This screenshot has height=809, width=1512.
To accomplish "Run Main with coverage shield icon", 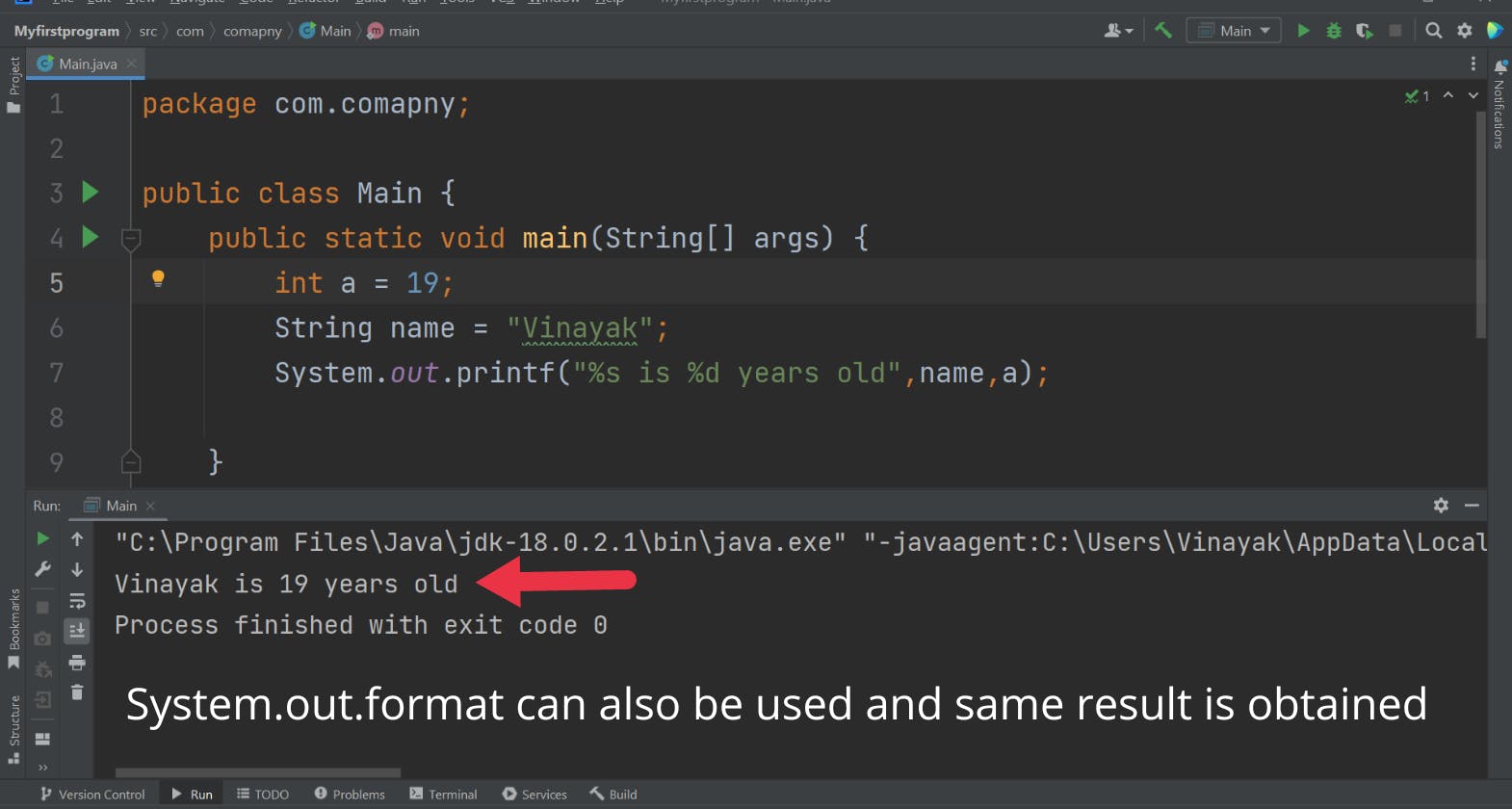I will click(x=1365, y=31).
